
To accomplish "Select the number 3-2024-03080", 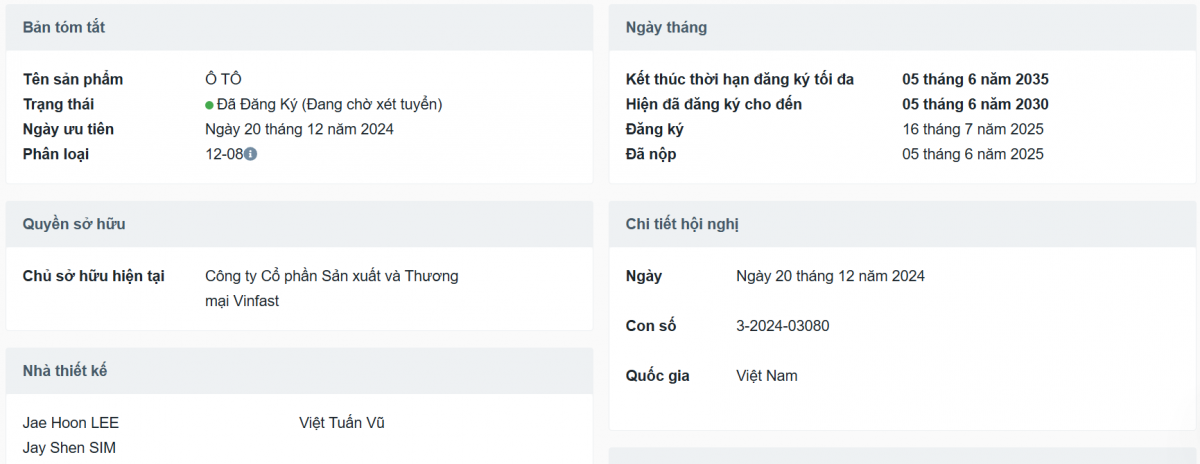I will 783,326.
